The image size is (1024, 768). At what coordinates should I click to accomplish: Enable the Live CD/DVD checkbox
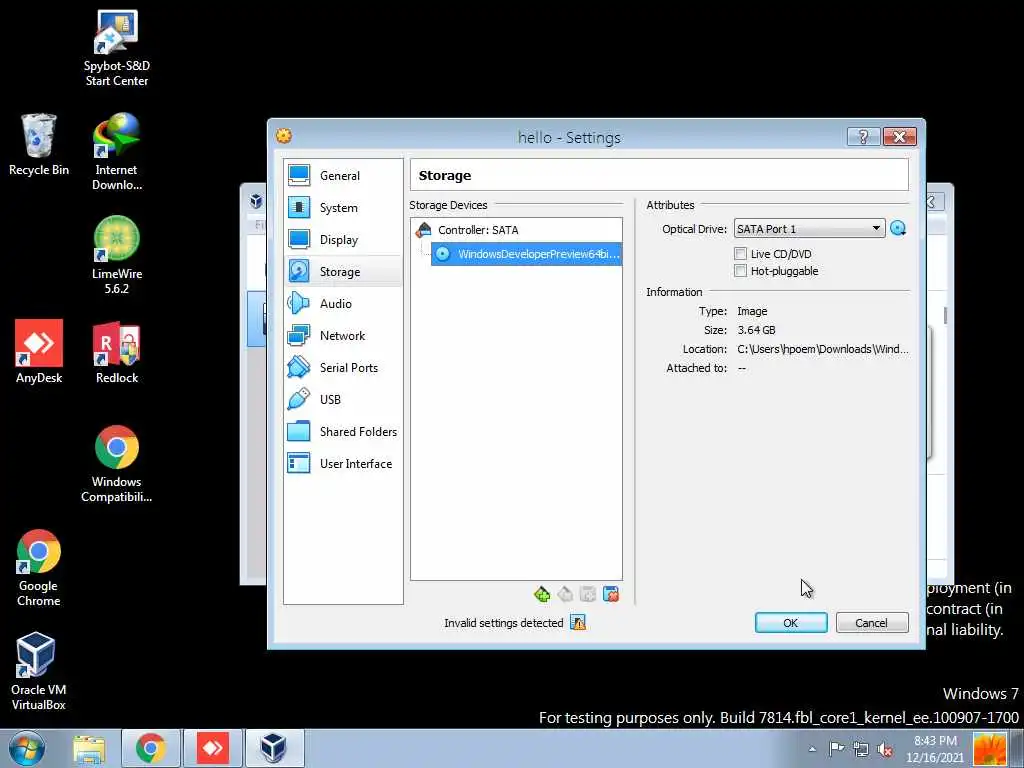point(740,253)
